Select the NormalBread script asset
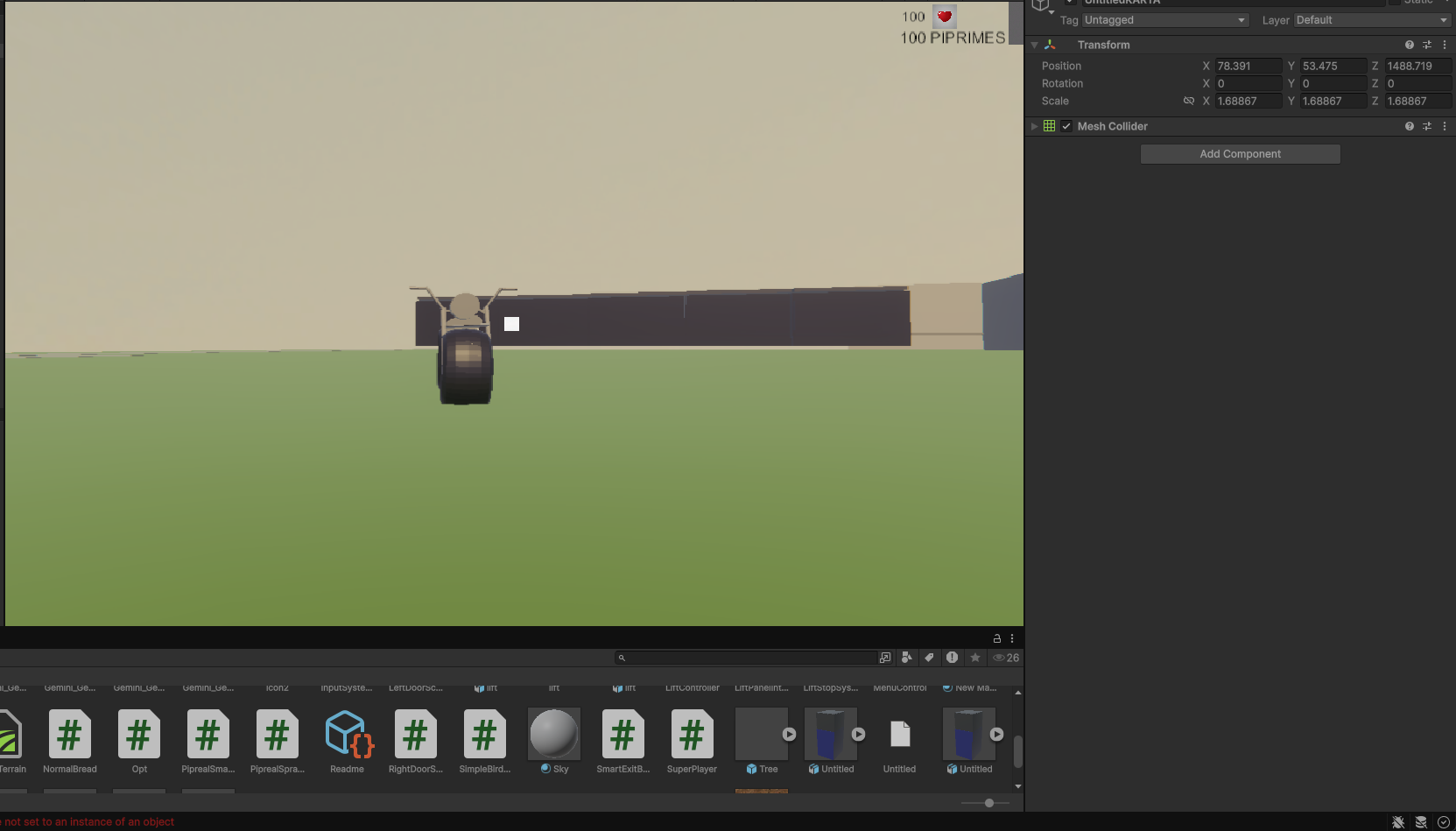 (x=70, y=742)
